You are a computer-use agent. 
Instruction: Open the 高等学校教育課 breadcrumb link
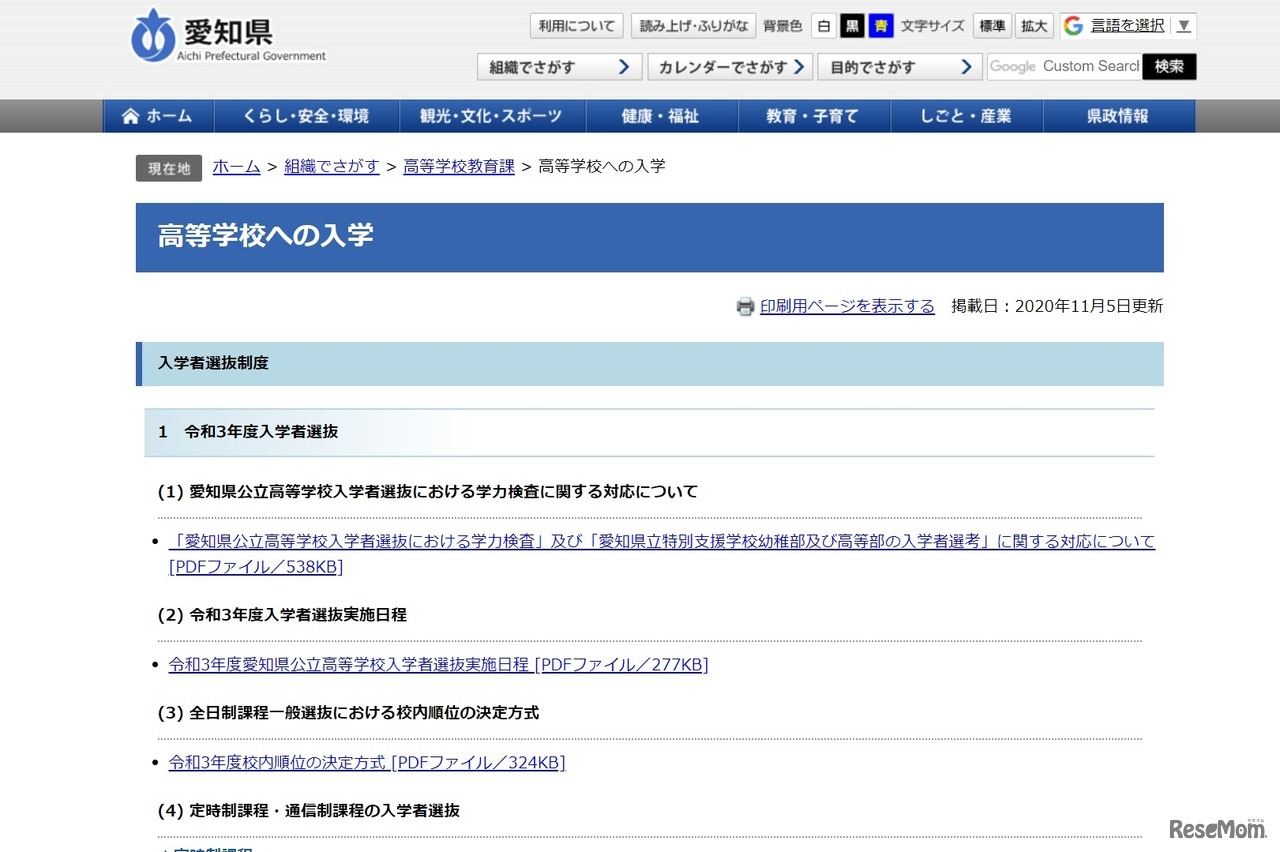point(458,166)
